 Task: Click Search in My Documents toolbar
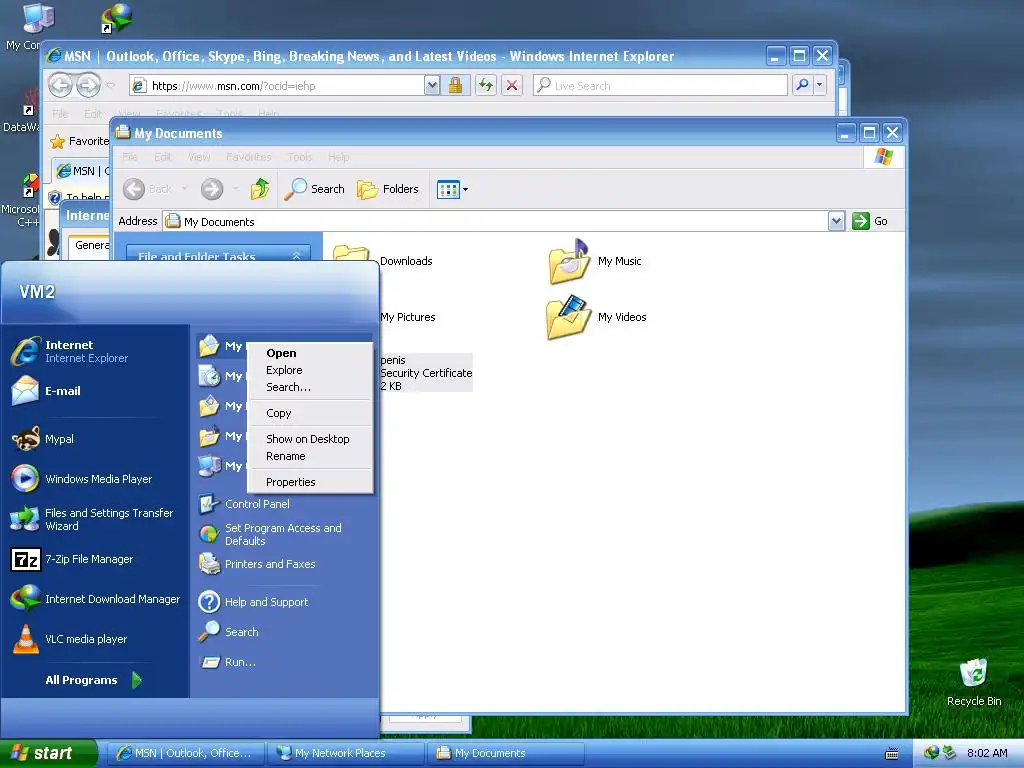(x=314, y=189)
